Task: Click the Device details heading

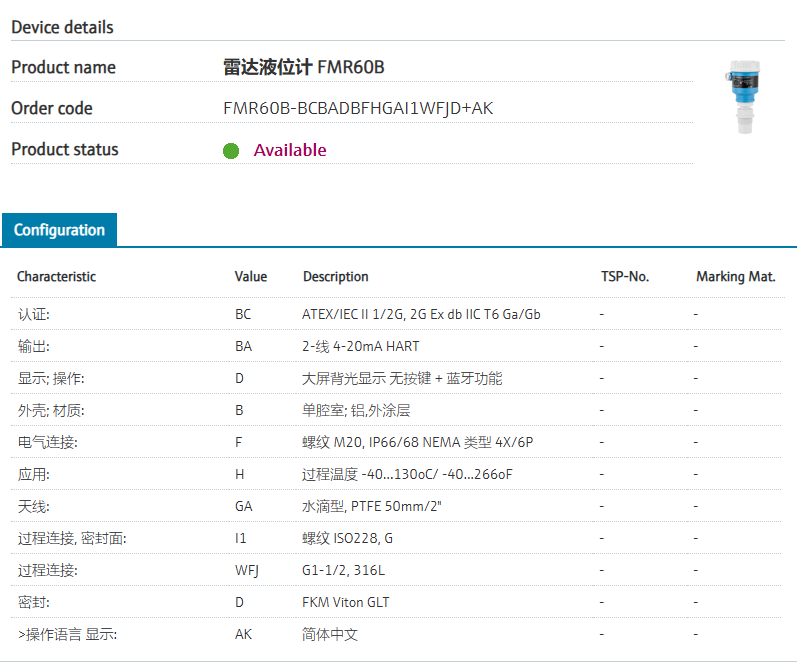Action: pyautogui.click(x=62, y=27)
